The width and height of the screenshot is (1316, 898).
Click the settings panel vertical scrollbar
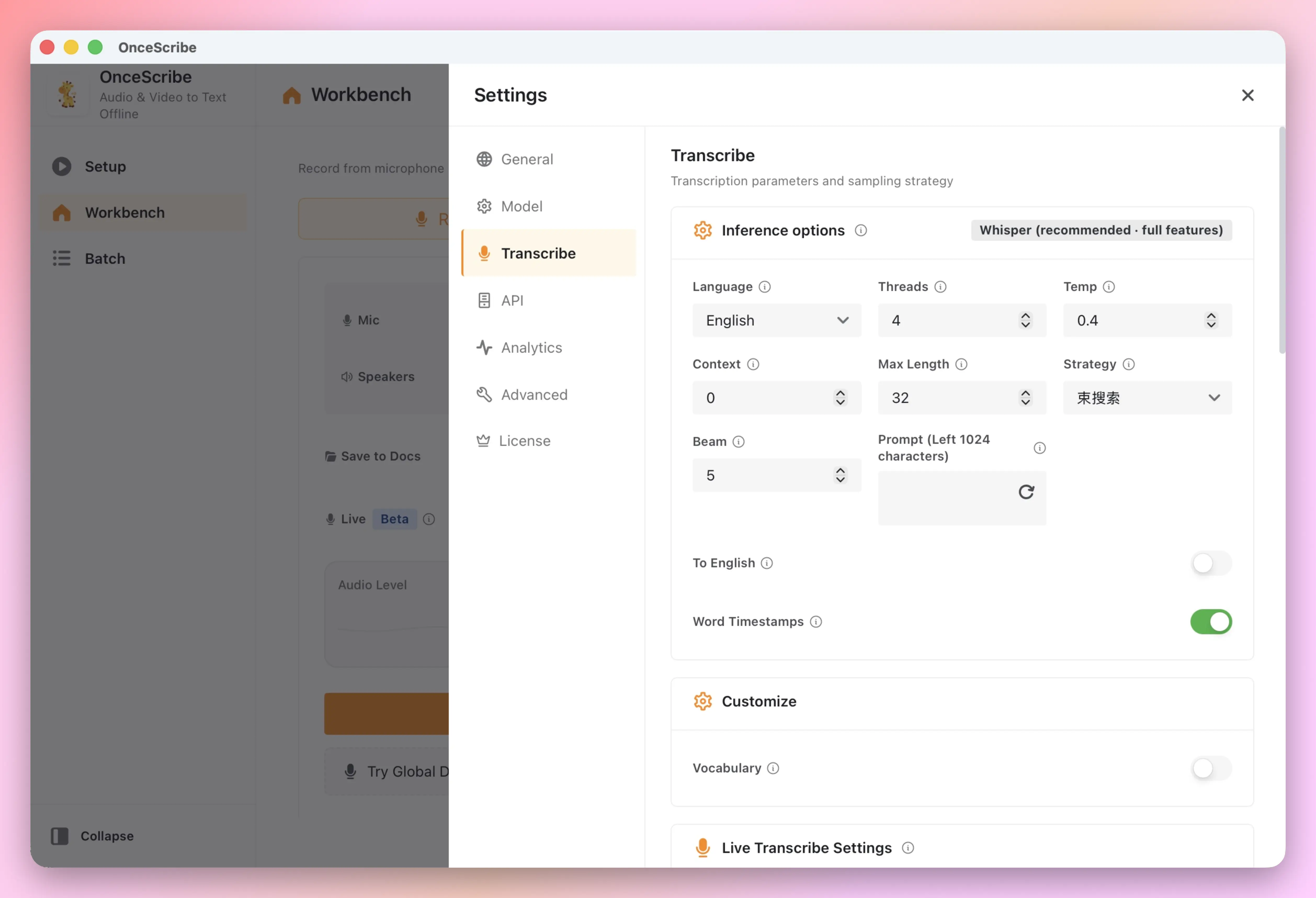1281,241
